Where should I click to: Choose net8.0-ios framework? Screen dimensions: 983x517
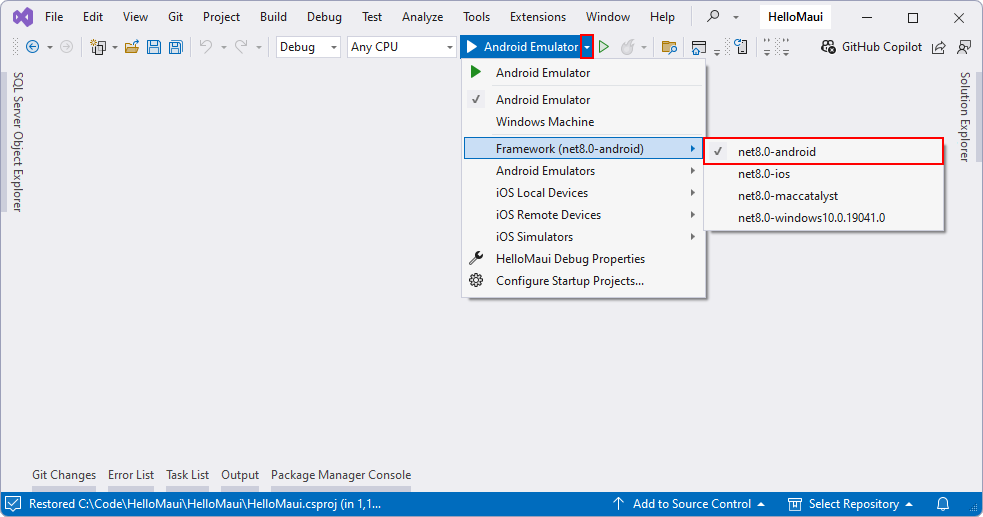coord(824,174)
